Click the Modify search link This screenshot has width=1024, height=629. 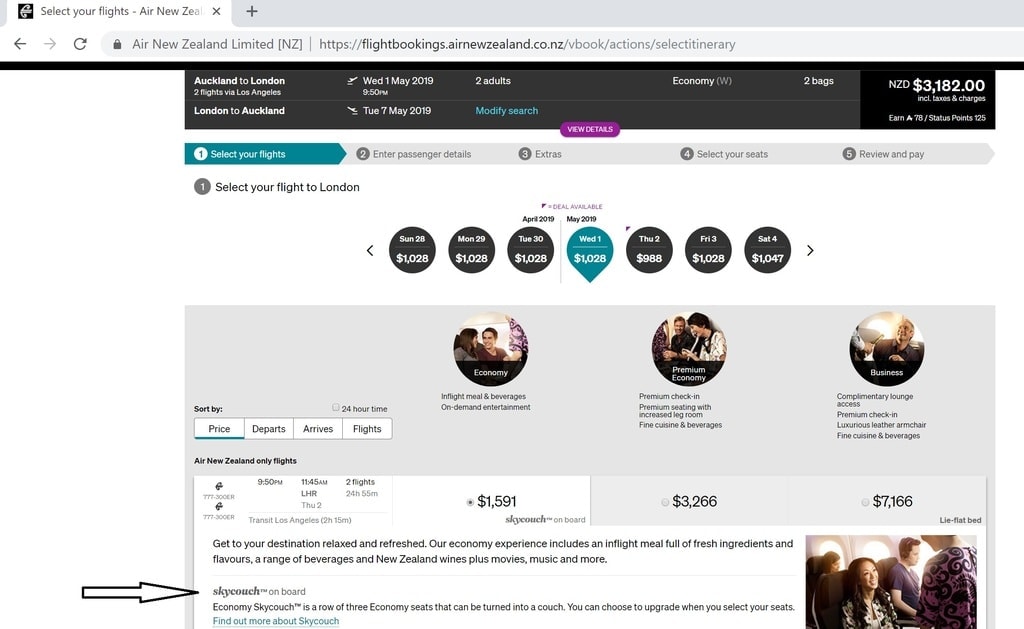pos(507,110)
